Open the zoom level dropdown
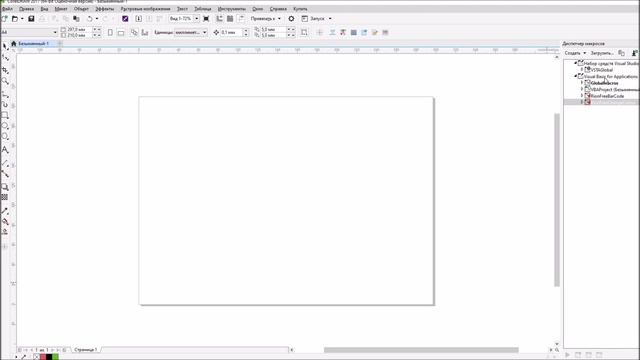The width and height of the screenshot is (640, 360). click(196, 19)
